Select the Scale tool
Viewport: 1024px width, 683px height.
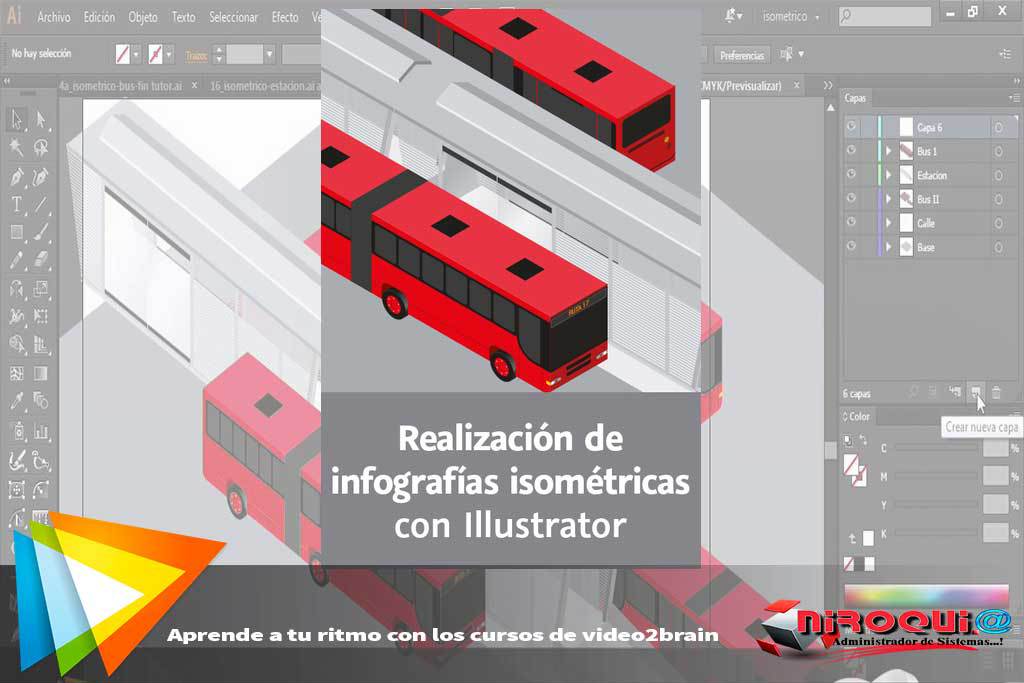pyautogui.click(x=40, y=289)
